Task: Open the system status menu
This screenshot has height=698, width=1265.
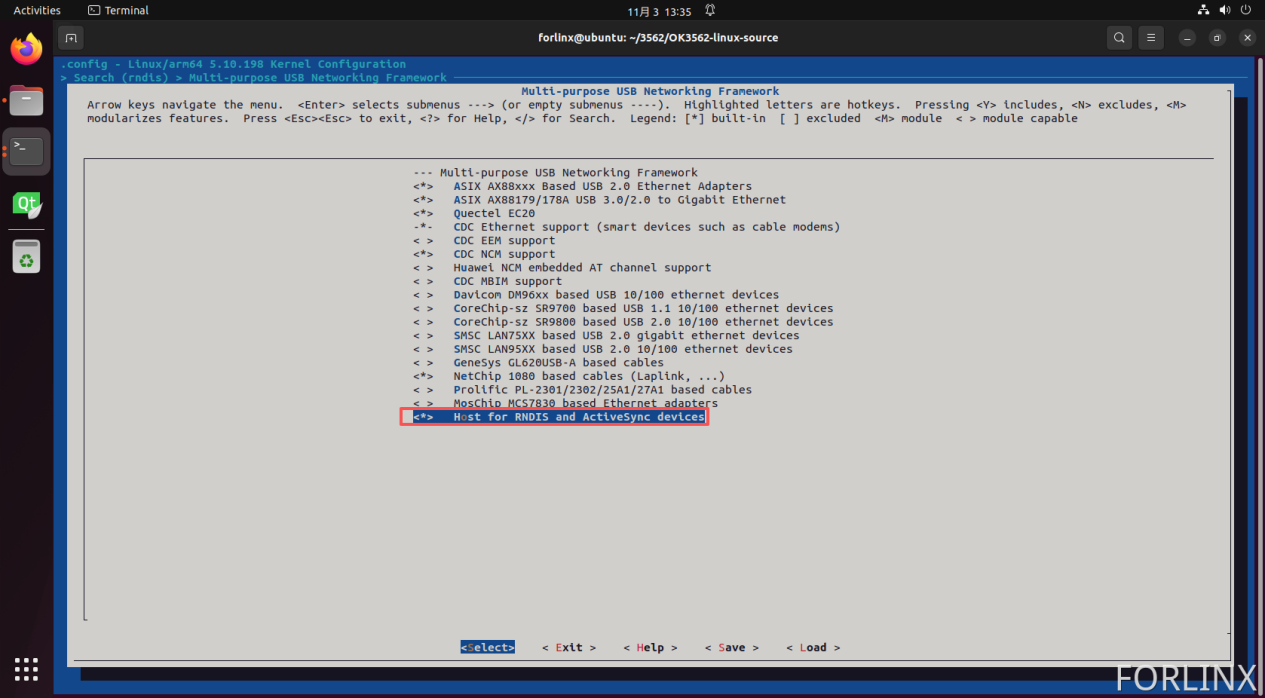Action: click(1224, 10)
